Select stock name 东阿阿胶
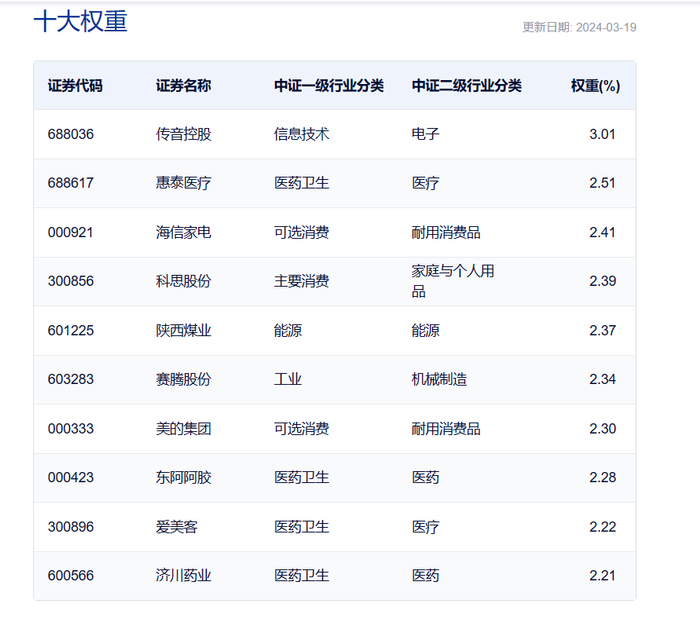This screenshot has width=700, height=622. (183, 477)
